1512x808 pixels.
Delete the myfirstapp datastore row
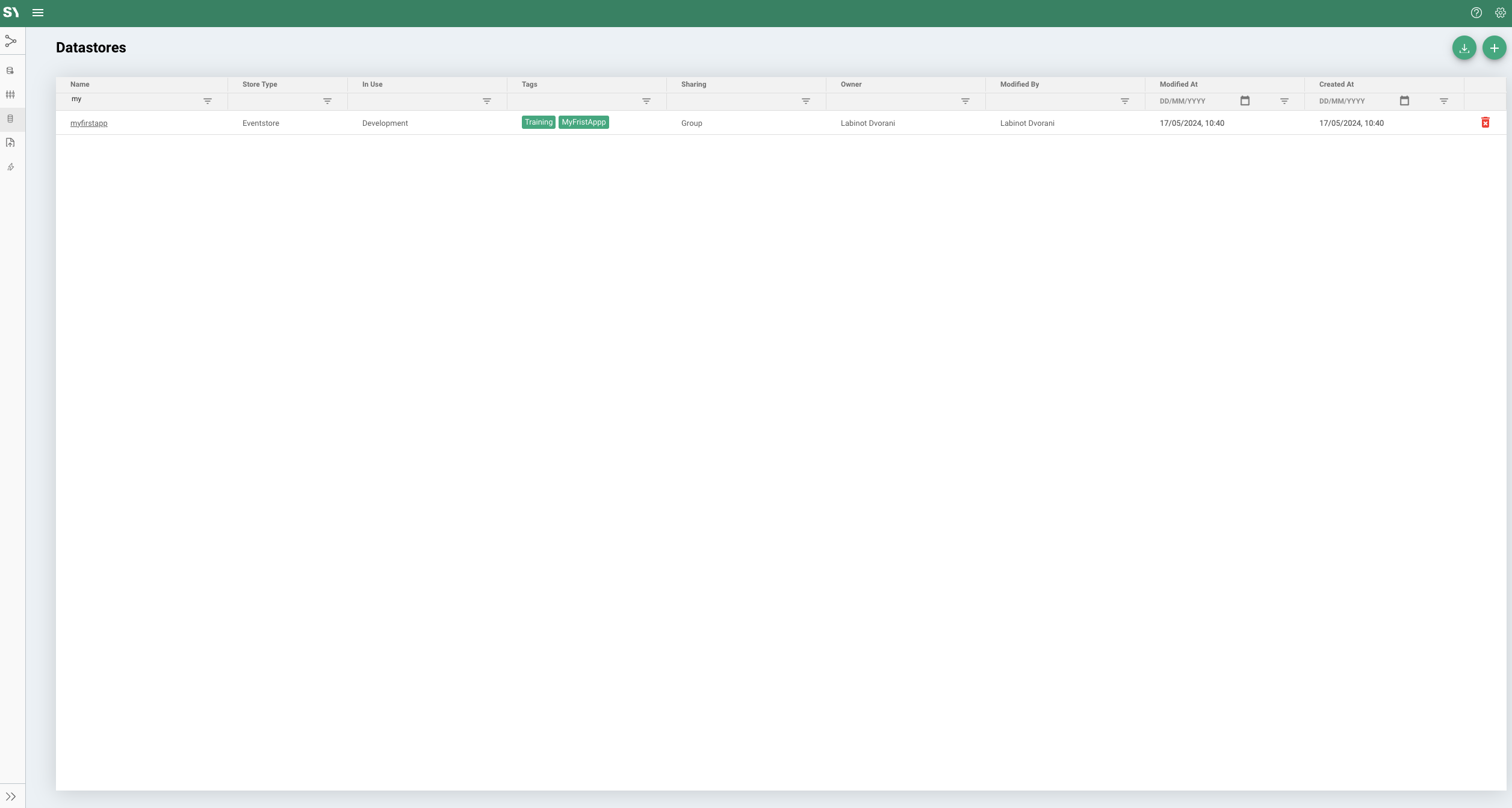click(1485, 122)
